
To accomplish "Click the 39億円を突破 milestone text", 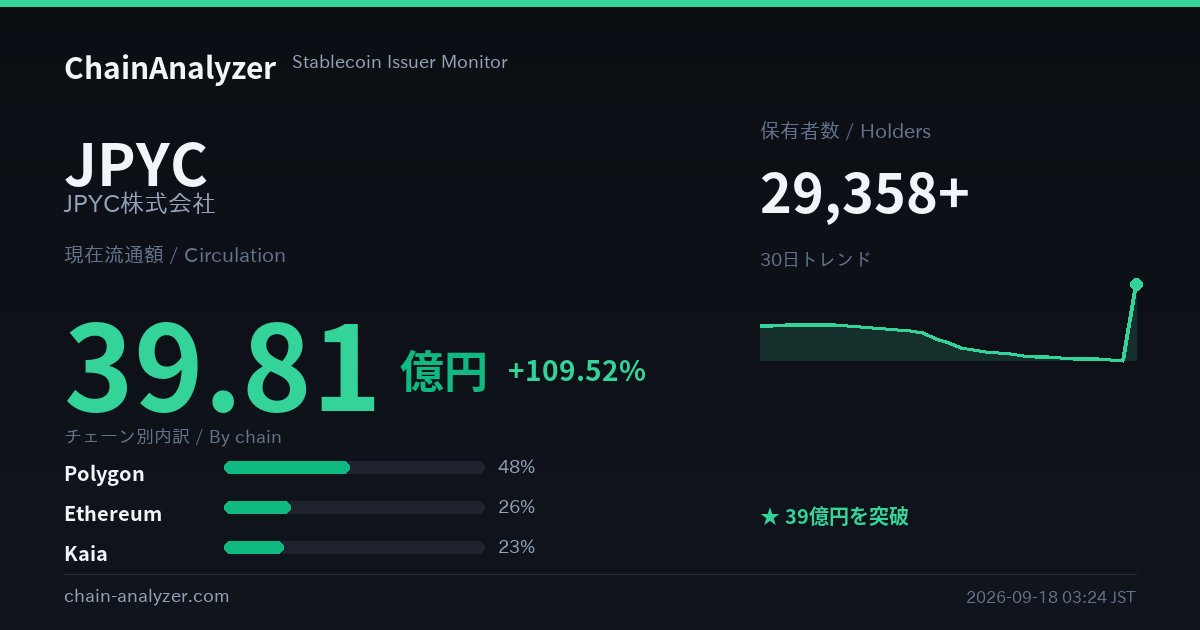I will [x=847, y=517].
